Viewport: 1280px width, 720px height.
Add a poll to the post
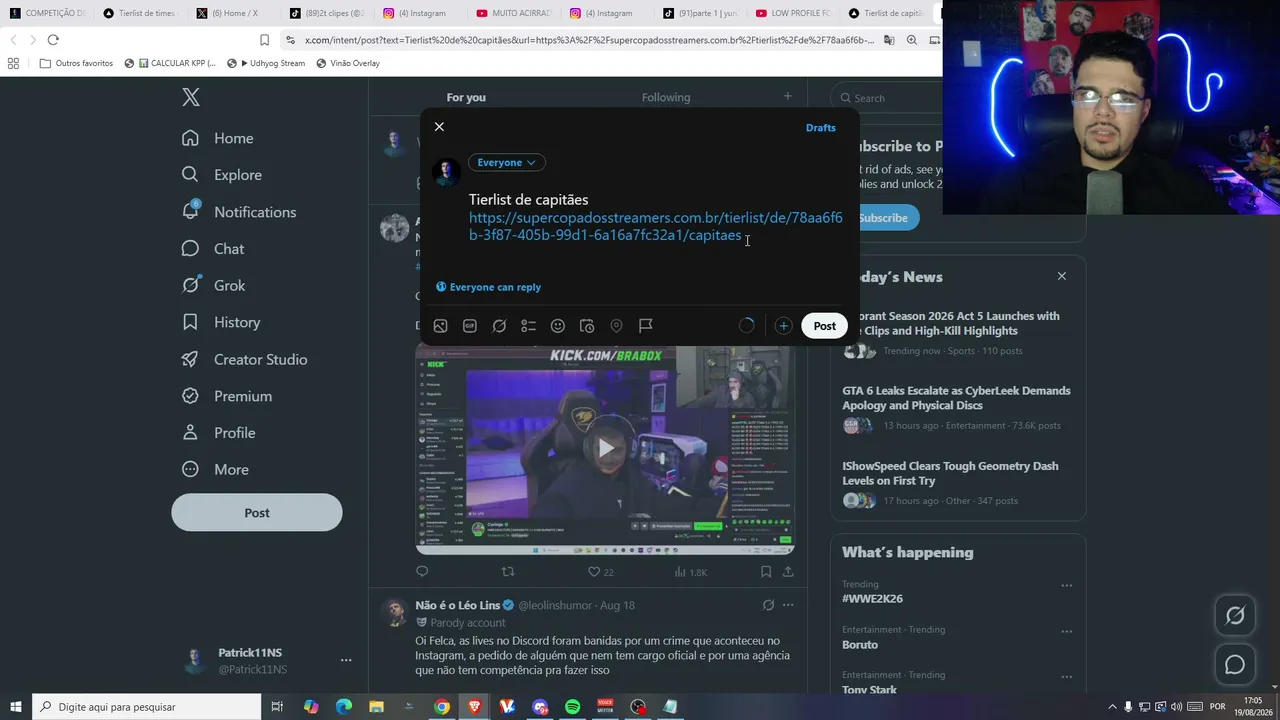(529, 326)
